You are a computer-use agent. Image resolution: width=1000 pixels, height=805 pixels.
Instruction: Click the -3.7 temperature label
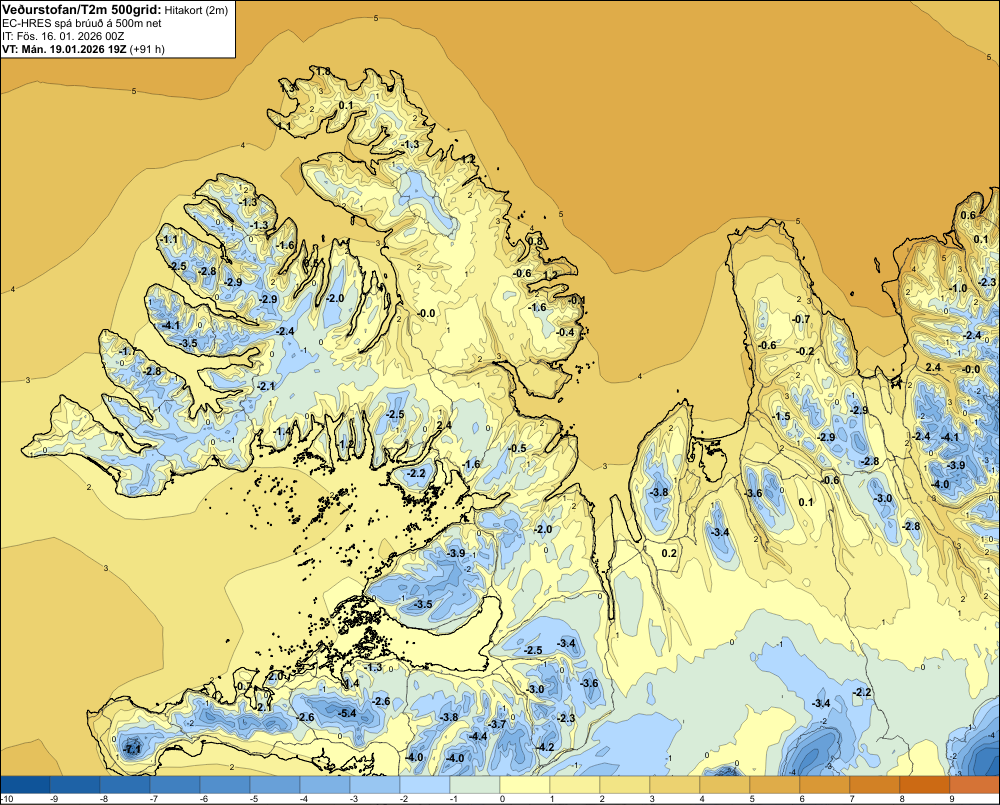click(497, 724)
